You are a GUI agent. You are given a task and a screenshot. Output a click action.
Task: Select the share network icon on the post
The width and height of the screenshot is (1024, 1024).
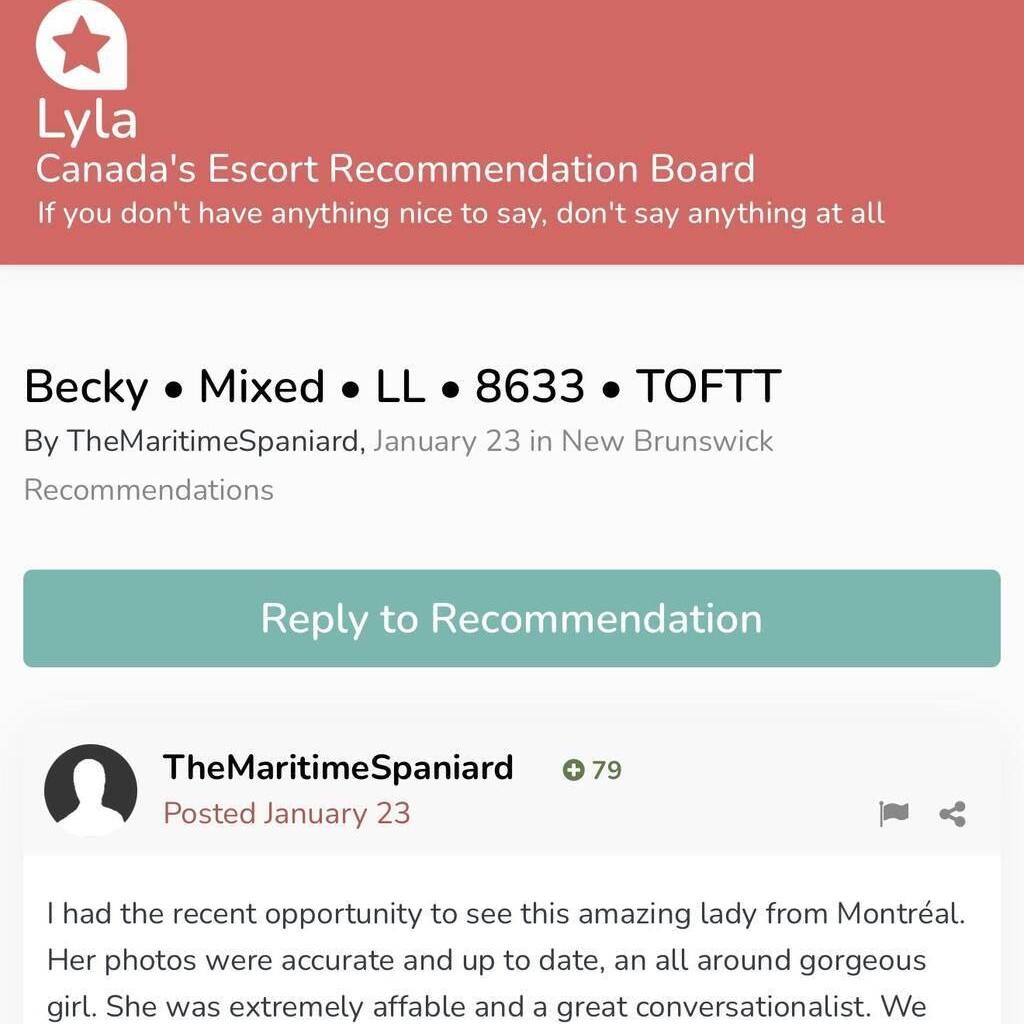point(950,814)
